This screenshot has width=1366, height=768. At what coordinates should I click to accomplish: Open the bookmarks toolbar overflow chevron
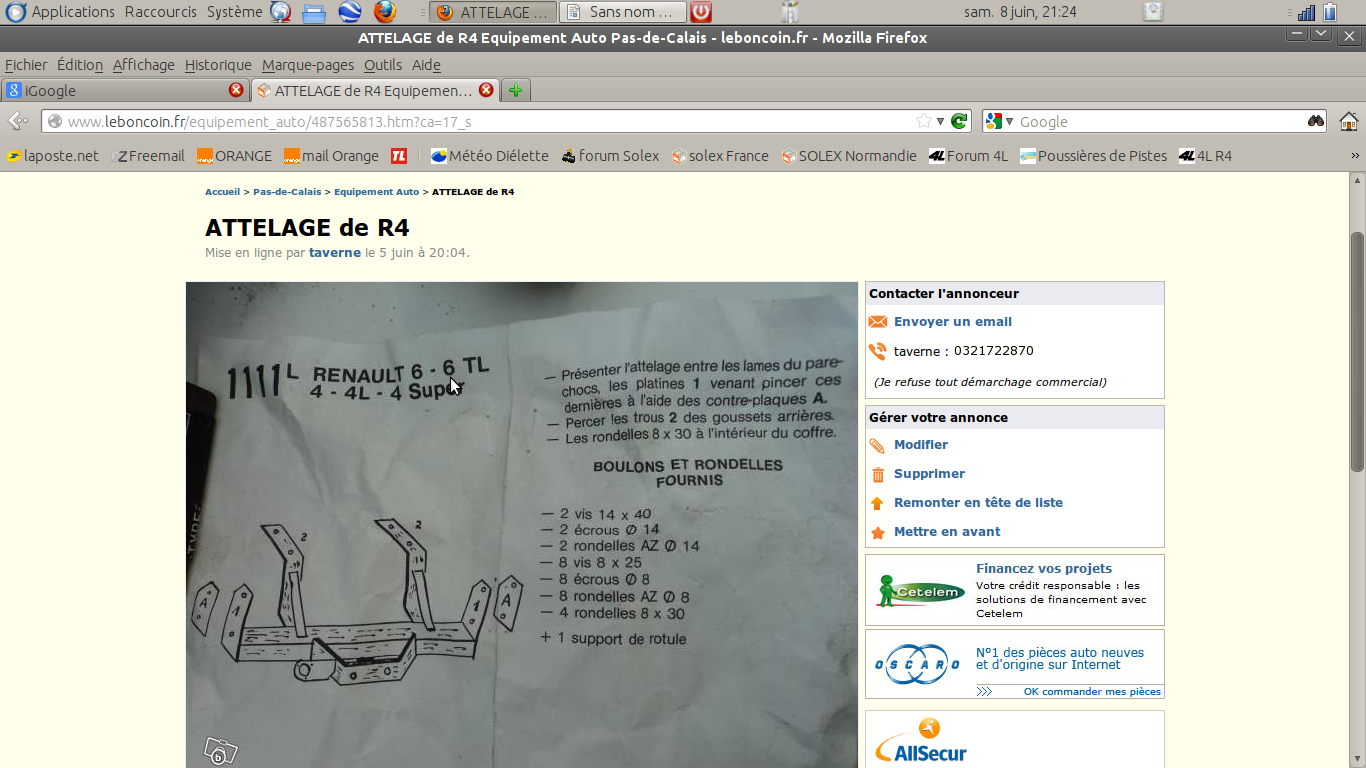coord(1355,156)
